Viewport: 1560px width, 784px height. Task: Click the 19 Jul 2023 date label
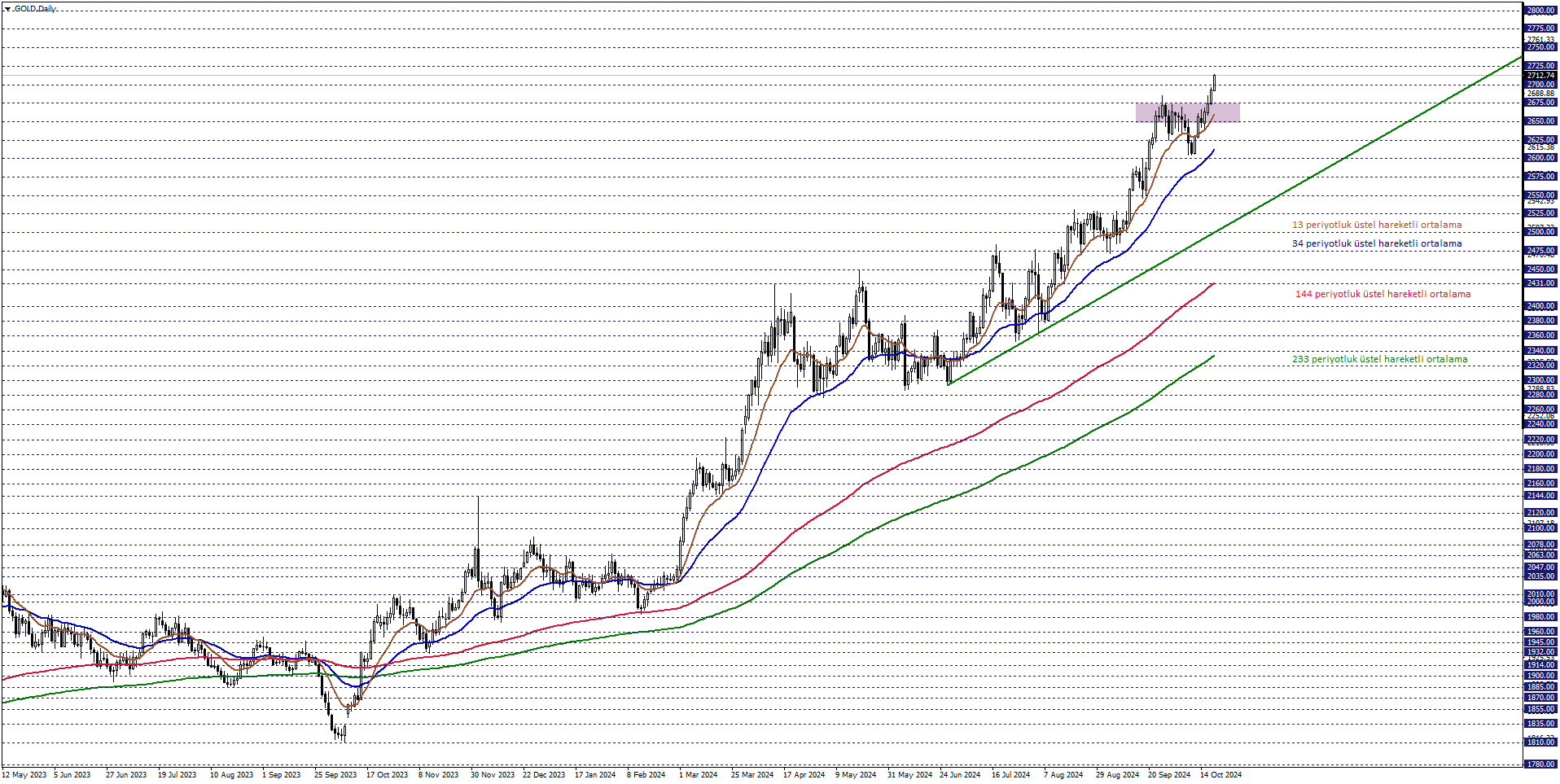(177, 775)
